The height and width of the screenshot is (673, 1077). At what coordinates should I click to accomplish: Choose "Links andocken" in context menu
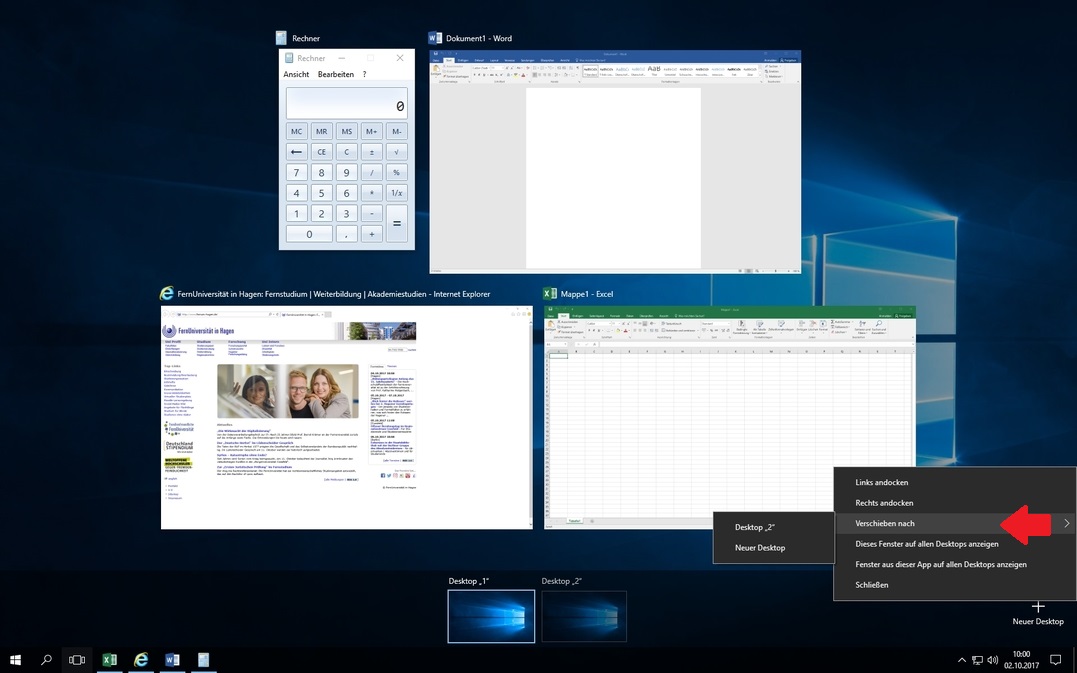pos(882,482)
